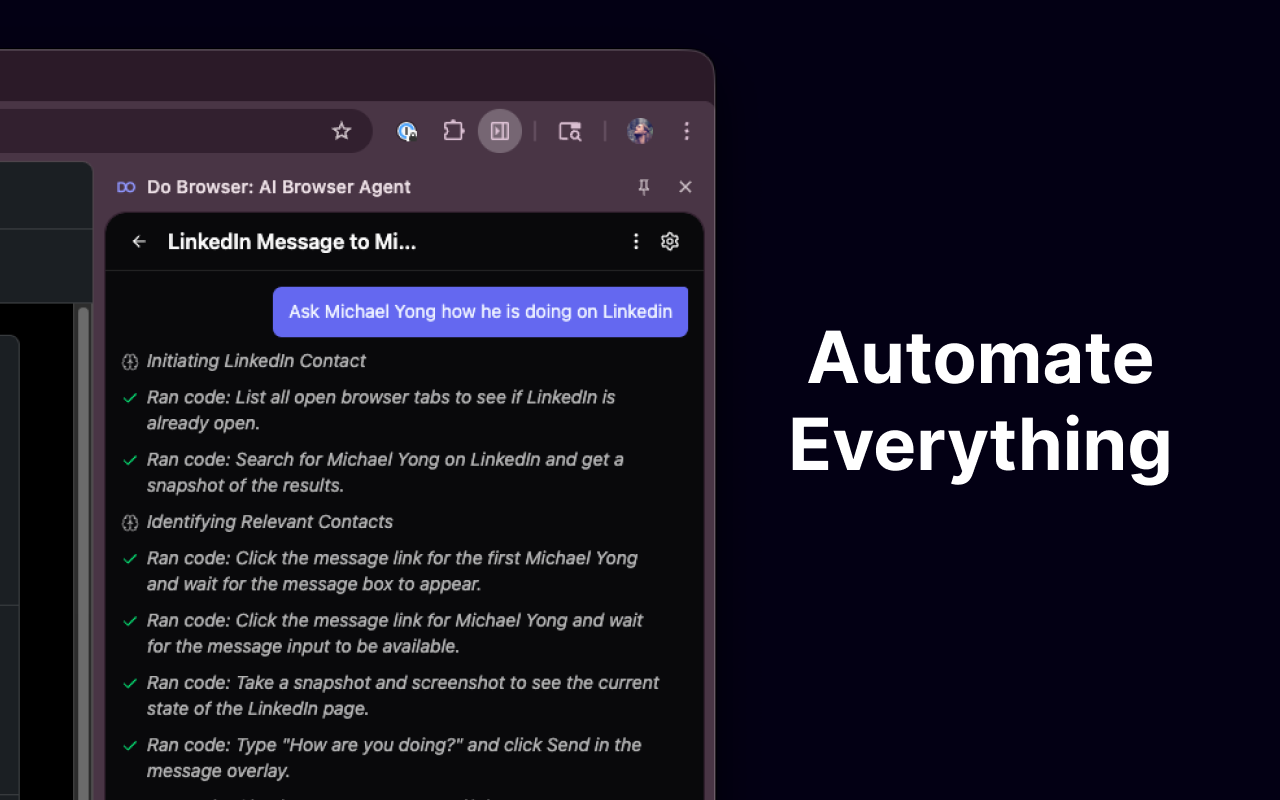Click the Initiating LinkedIn Contact step text
This screenshot has height=800, width=1280.
[256, 361]
